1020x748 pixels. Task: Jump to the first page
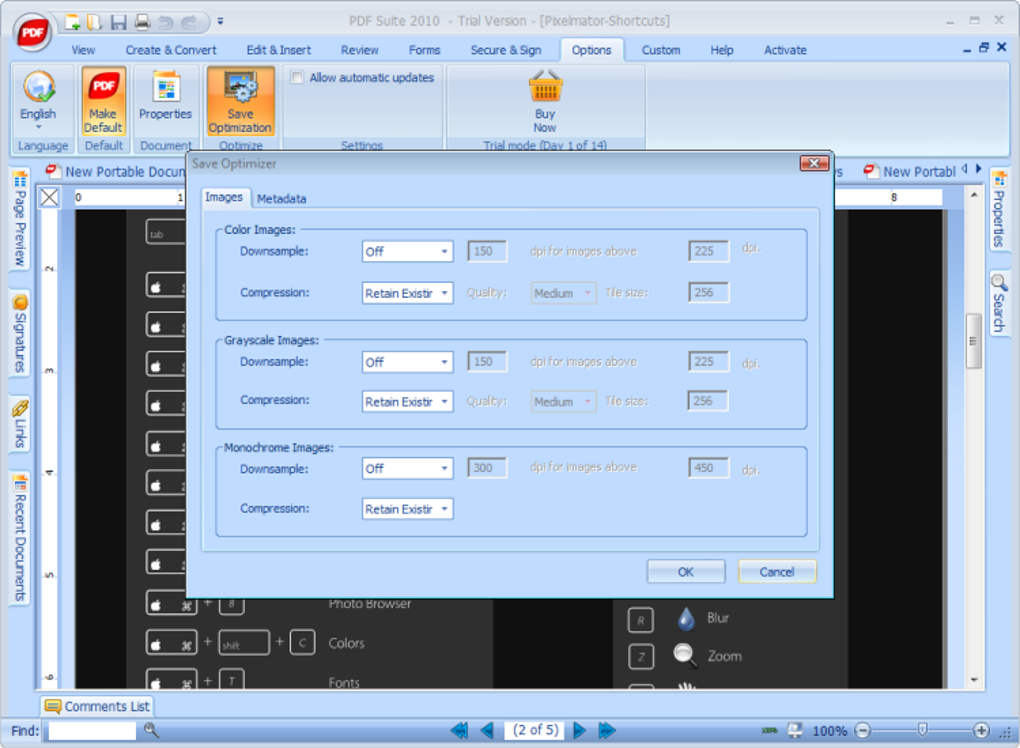click(459, 730)
